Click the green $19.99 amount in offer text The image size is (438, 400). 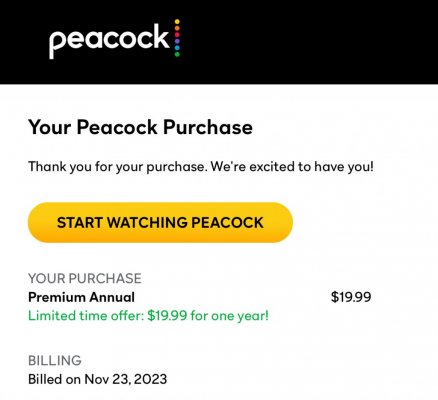tap(167, 315)
